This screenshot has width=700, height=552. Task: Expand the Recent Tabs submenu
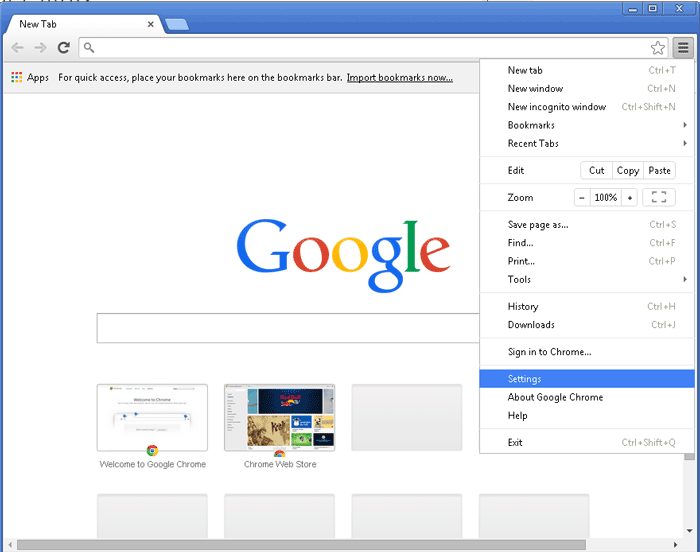pyautogui.click(x=587, y=143)
